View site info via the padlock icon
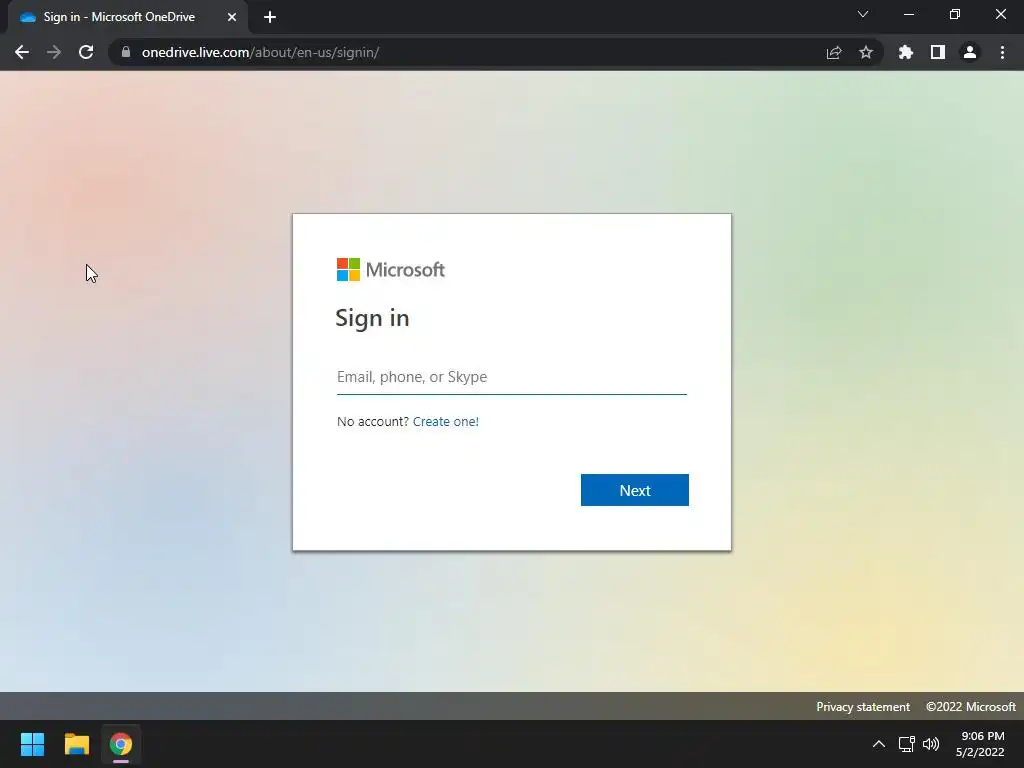Image resolution: width=1024 pixels, height=768 pixels. pos(126,52)
